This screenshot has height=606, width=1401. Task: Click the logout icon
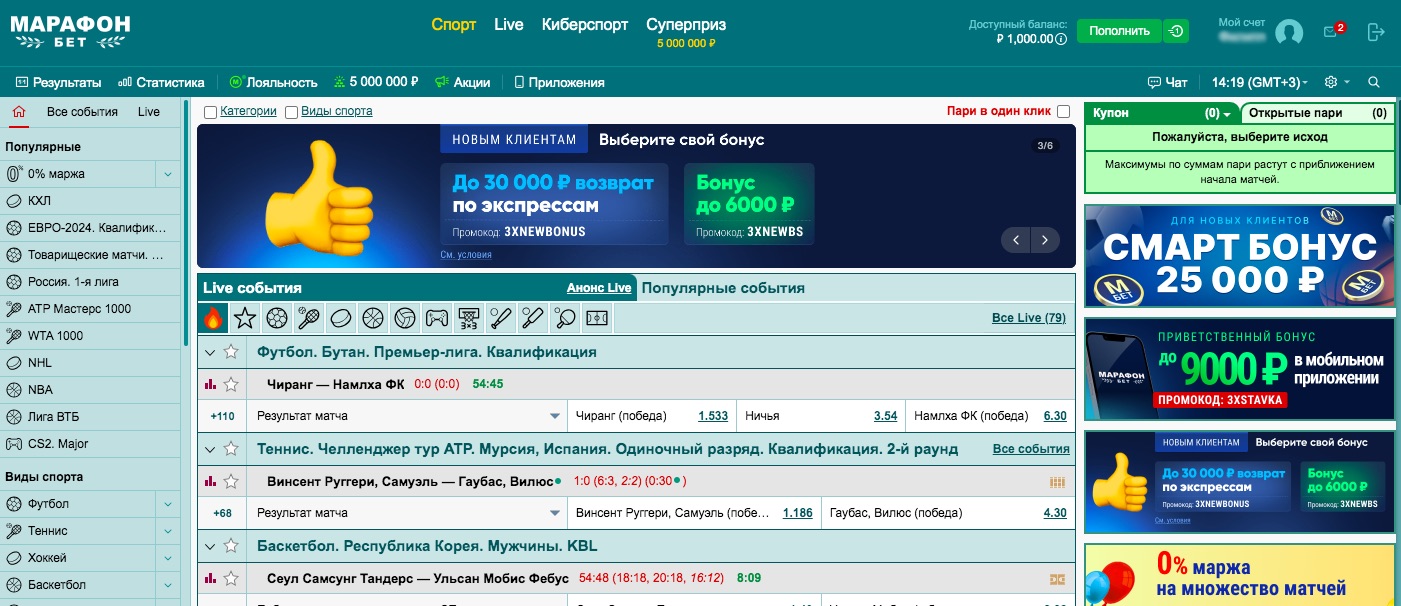(x=1376, y=32)
